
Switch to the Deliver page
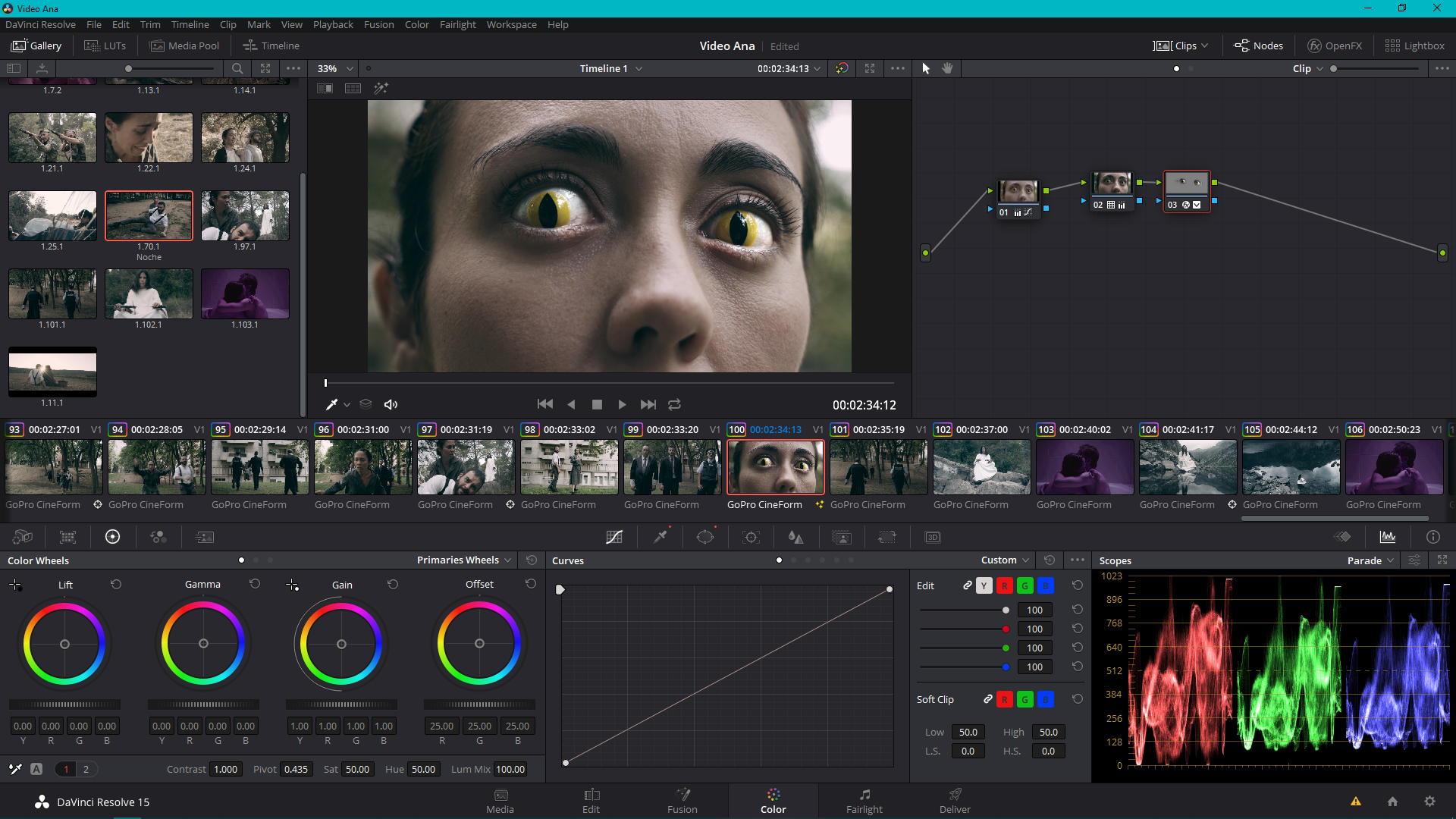[x=955, y=801]
